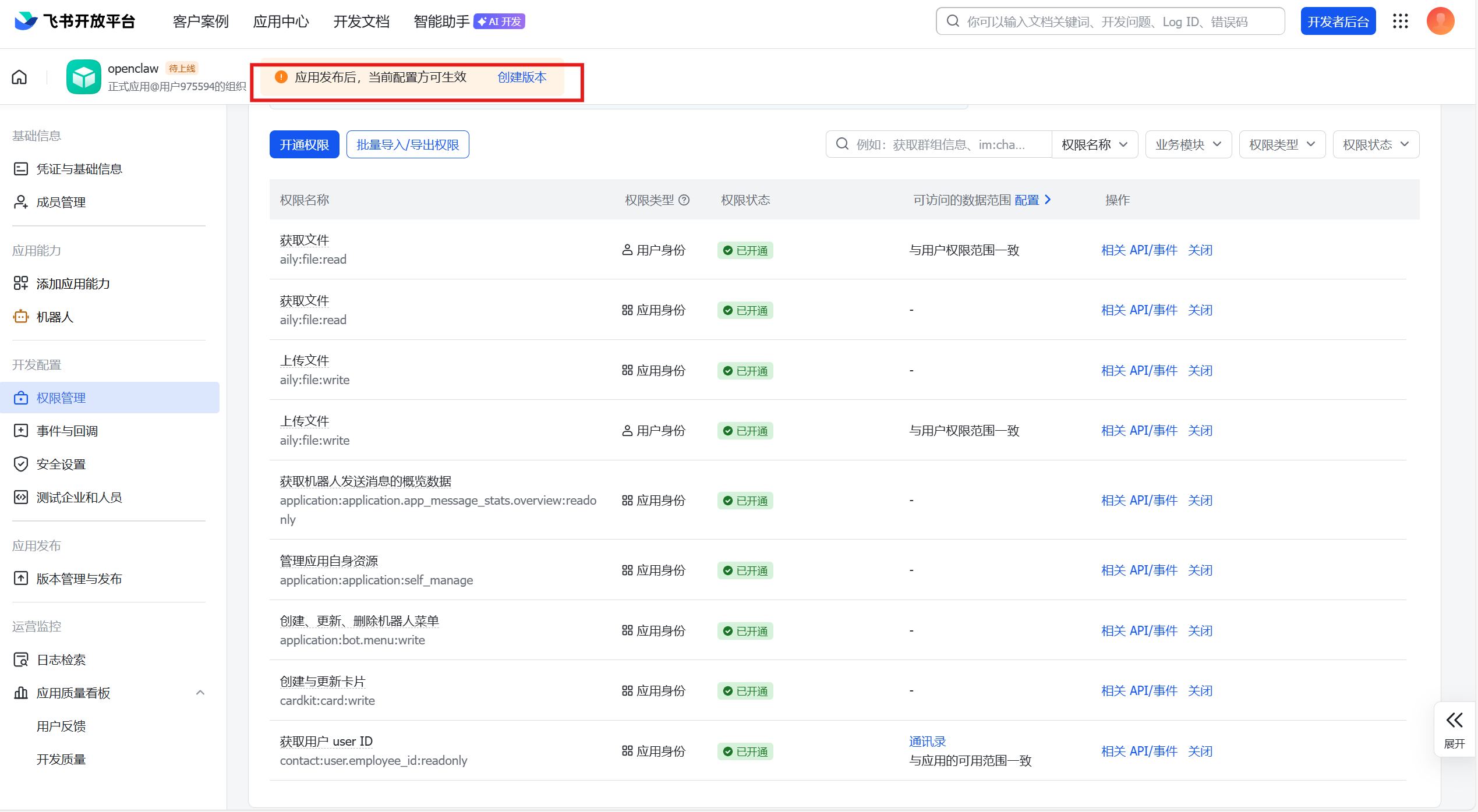Expand the 业务模块 filter dropdown
Image resolution: width=1478 pixels, height=812 pixels.
(x=1188, y=144)
